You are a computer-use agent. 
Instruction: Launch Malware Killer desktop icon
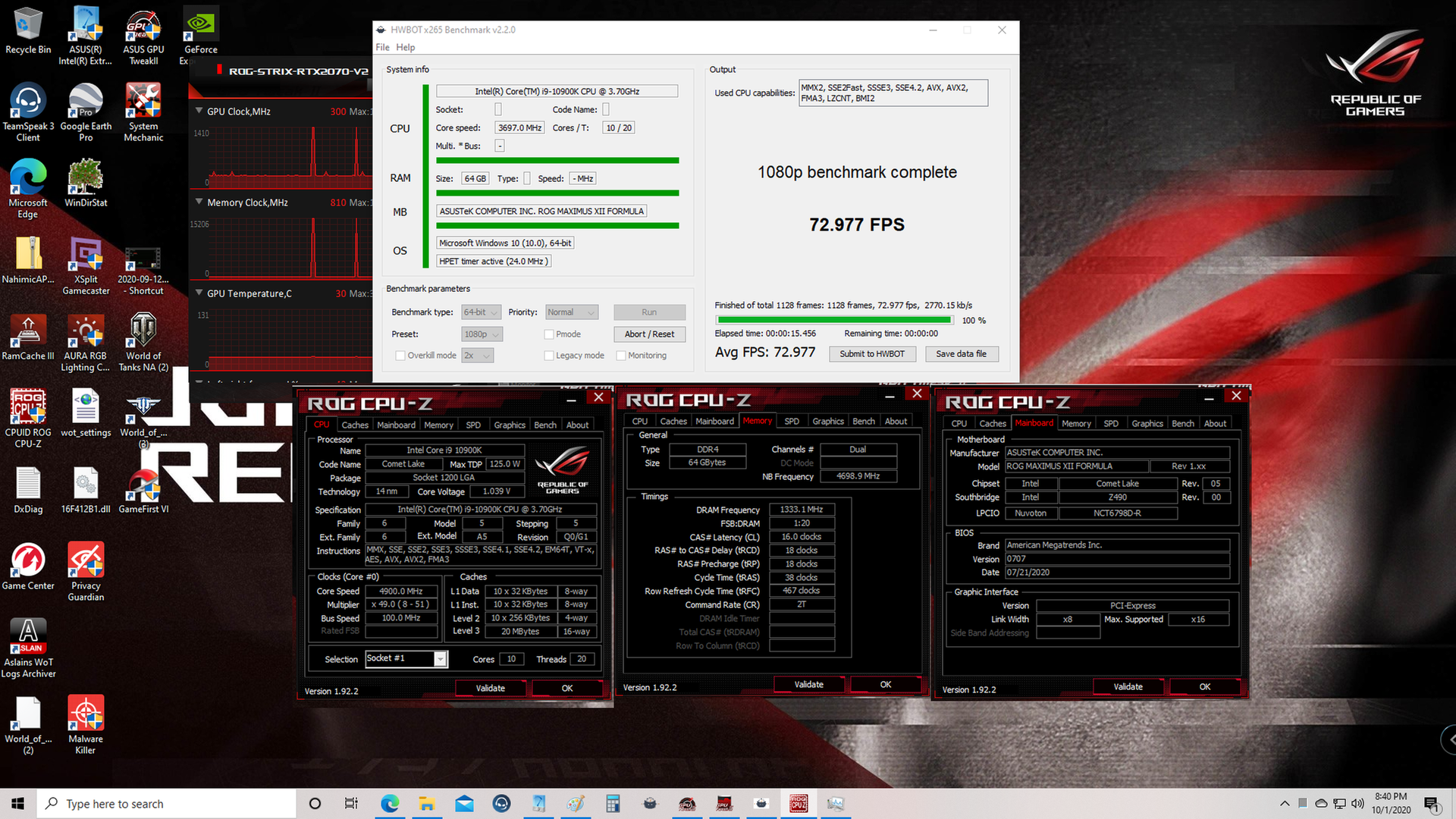coord(86,725)
